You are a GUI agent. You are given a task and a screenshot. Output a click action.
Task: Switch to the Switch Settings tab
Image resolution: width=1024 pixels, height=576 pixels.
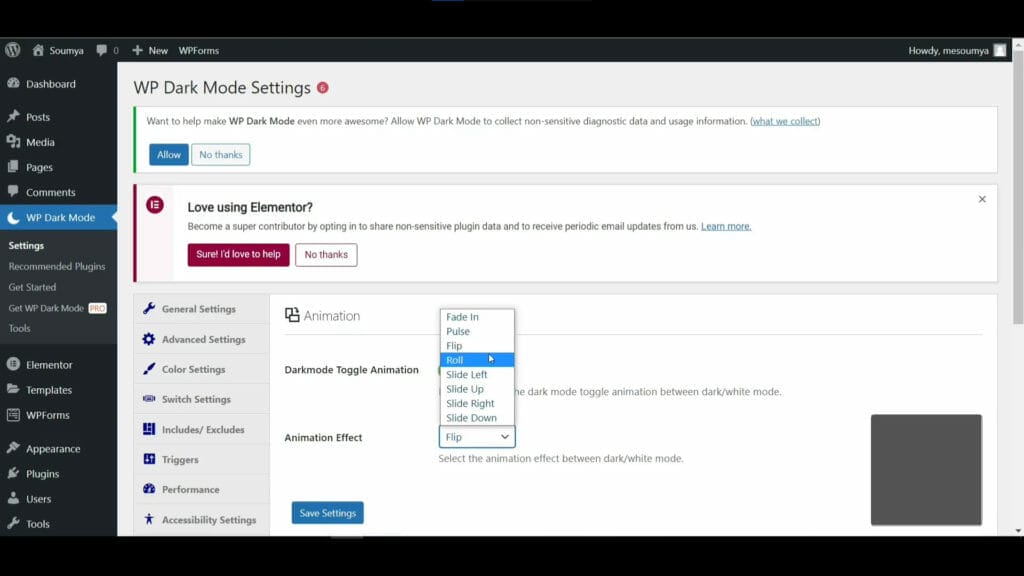click(202, 399)
